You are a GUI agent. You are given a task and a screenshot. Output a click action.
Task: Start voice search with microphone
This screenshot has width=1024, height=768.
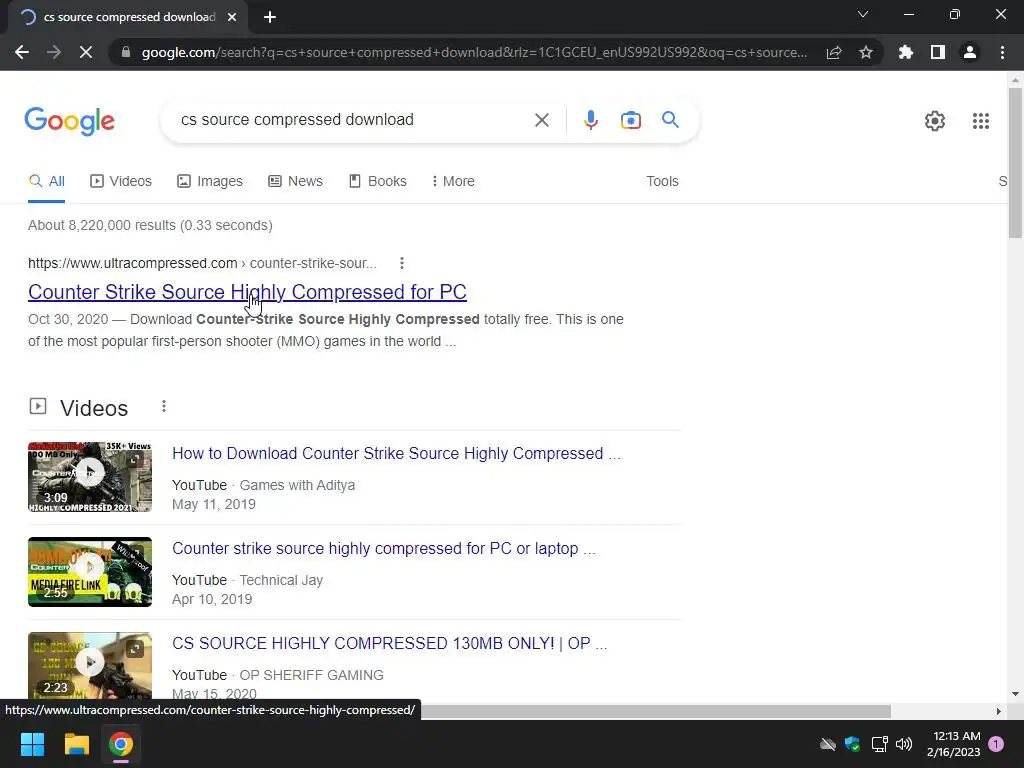590,120
